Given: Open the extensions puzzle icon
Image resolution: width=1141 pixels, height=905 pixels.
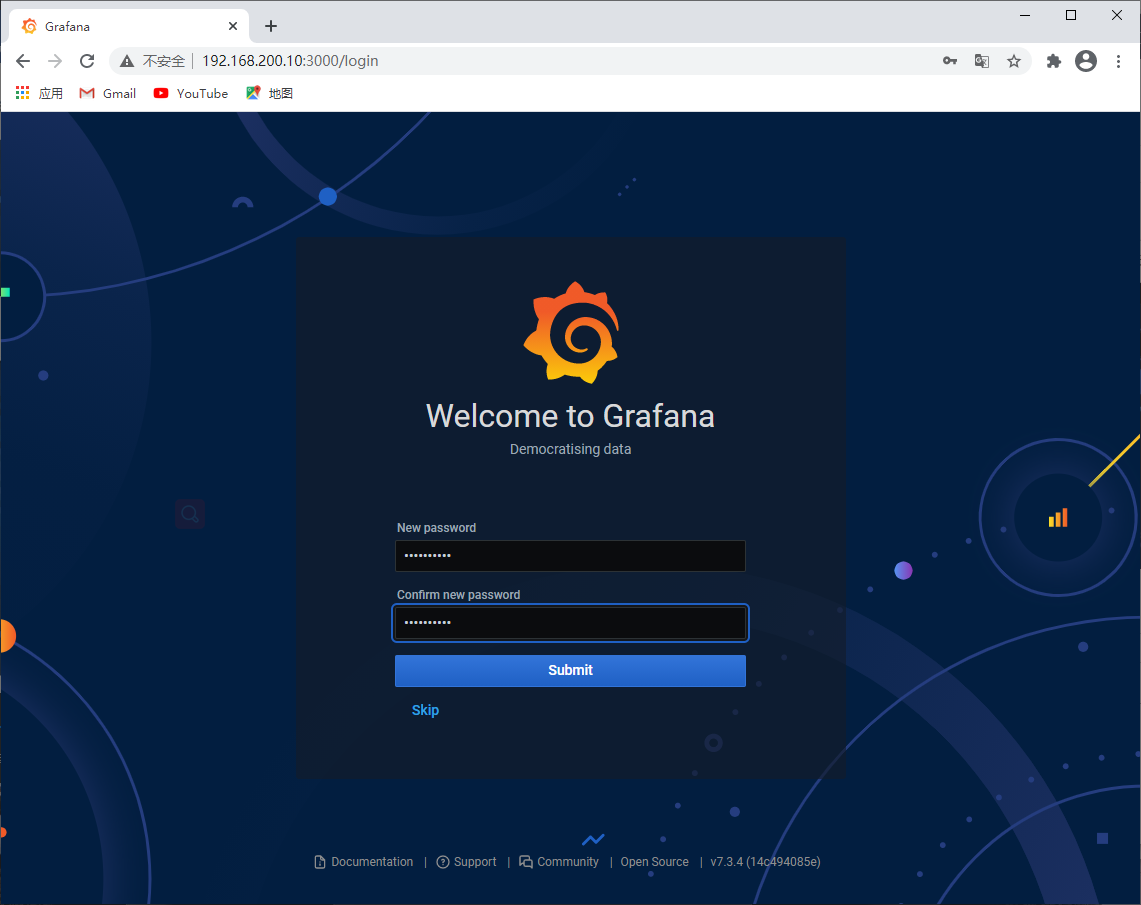Looking at the screenshot, I should click(1054, 61).
